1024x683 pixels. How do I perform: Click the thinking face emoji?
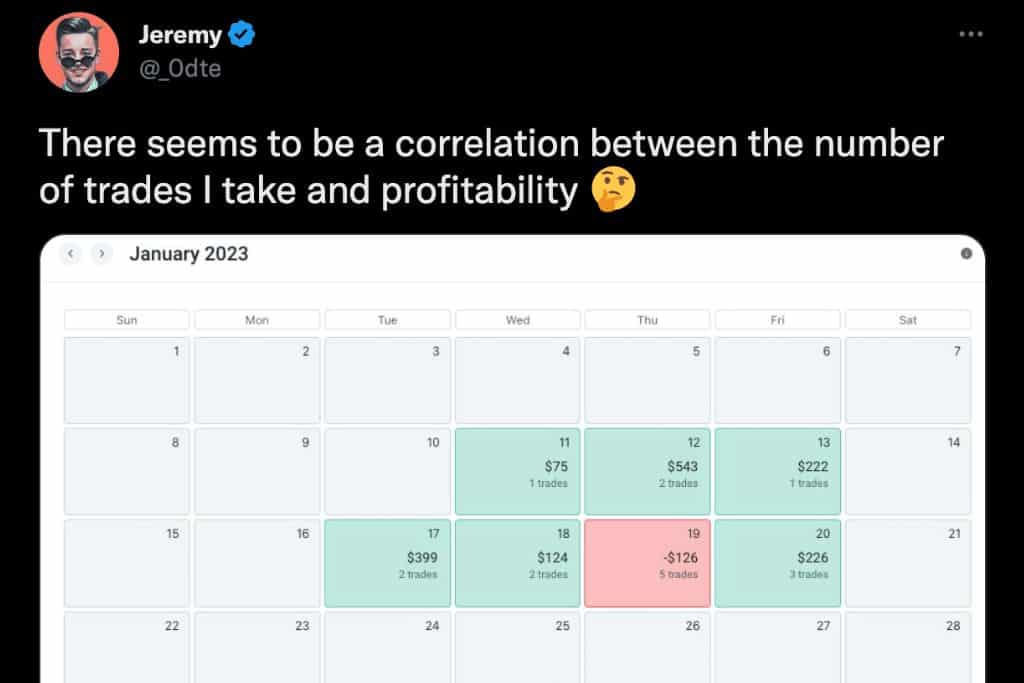[x=612, y=191]
